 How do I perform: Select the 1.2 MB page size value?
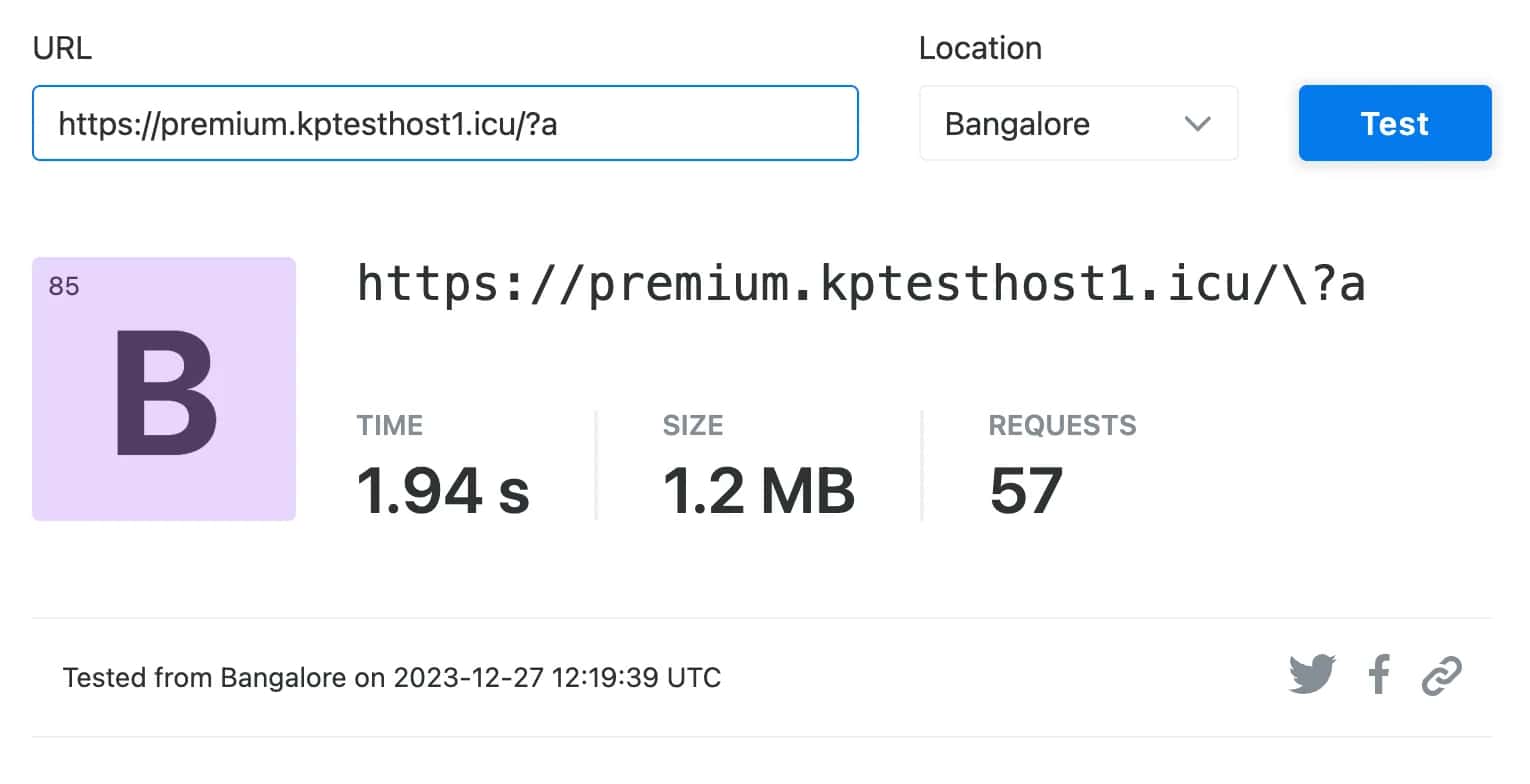[x=759, y=491]
